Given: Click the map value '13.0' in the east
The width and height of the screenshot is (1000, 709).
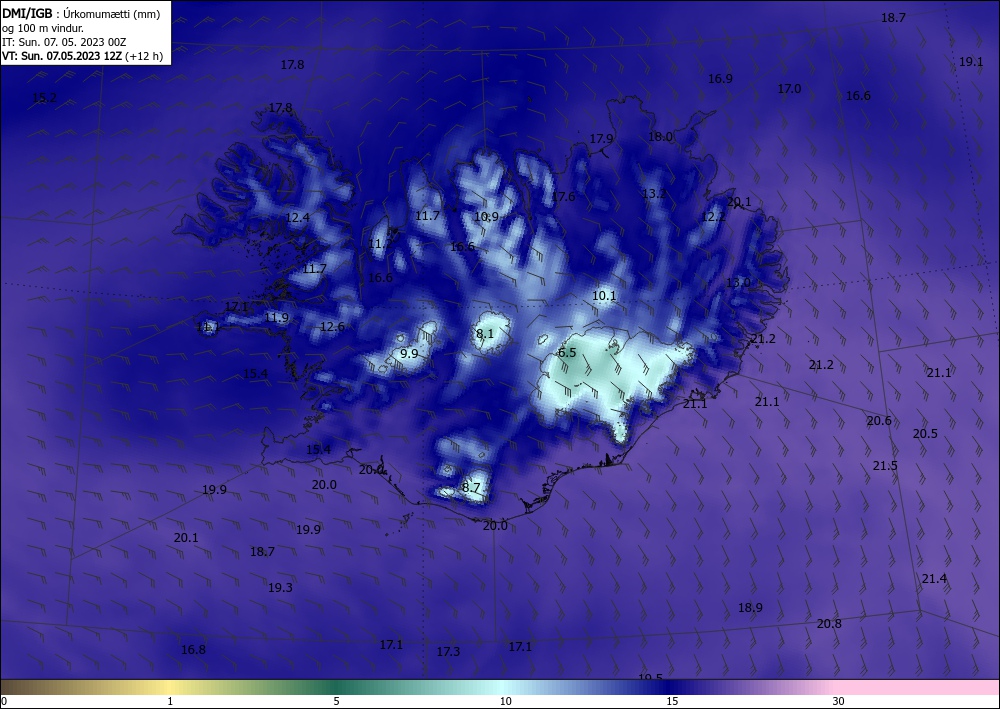Looking at the screenshot, I should pos(738,282).
